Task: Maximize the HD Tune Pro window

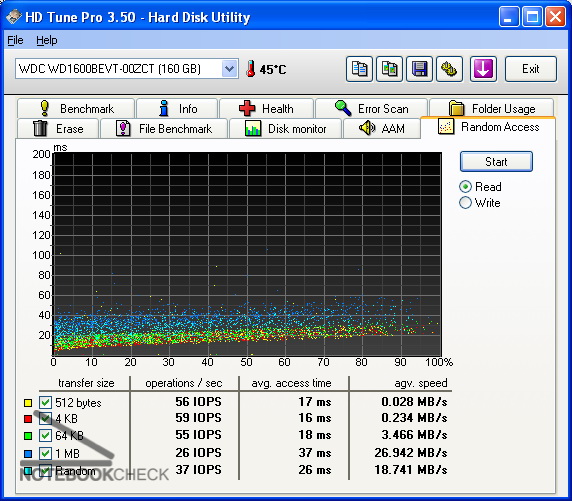Action: 532,17
